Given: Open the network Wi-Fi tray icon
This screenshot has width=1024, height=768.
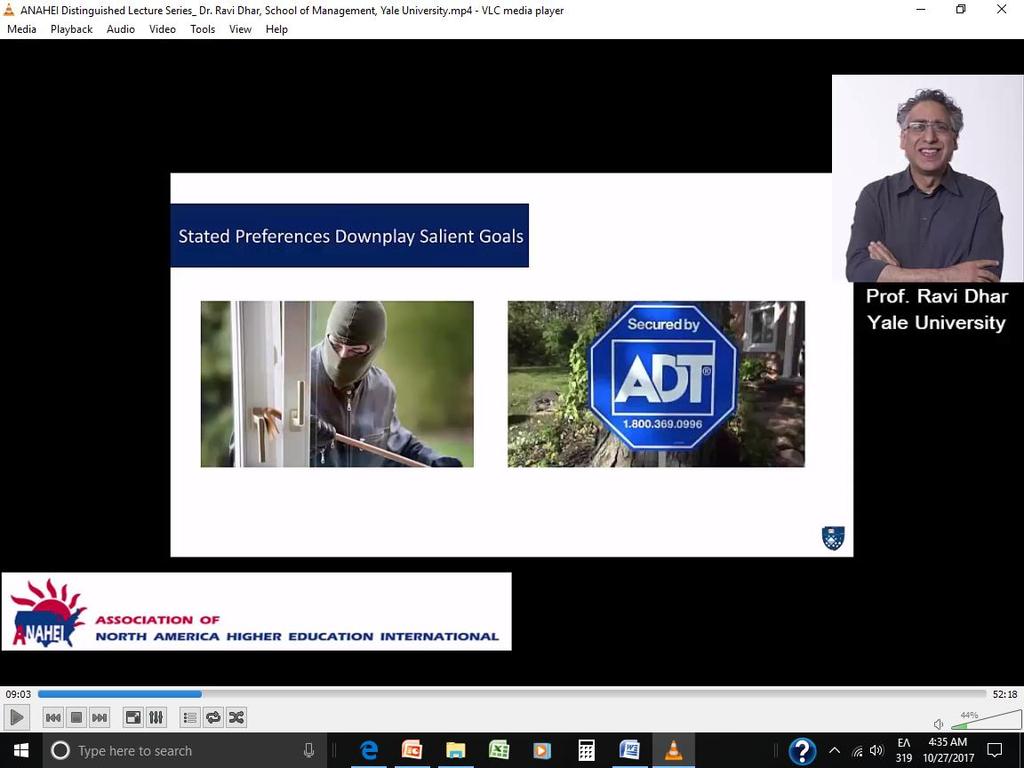Looking at the screenshot, I should 857,751.
